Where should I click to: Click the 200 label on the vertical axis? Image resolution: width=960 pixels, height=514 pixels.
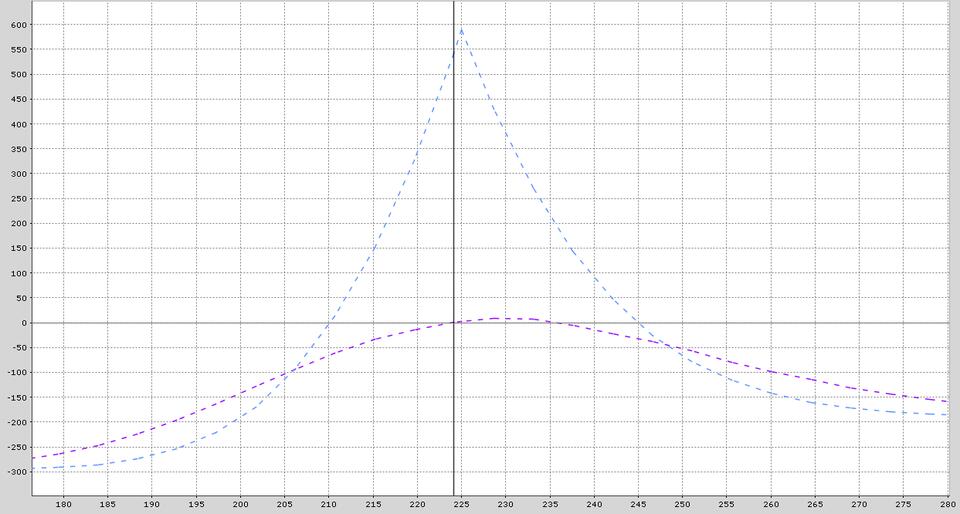pos(21,223)
